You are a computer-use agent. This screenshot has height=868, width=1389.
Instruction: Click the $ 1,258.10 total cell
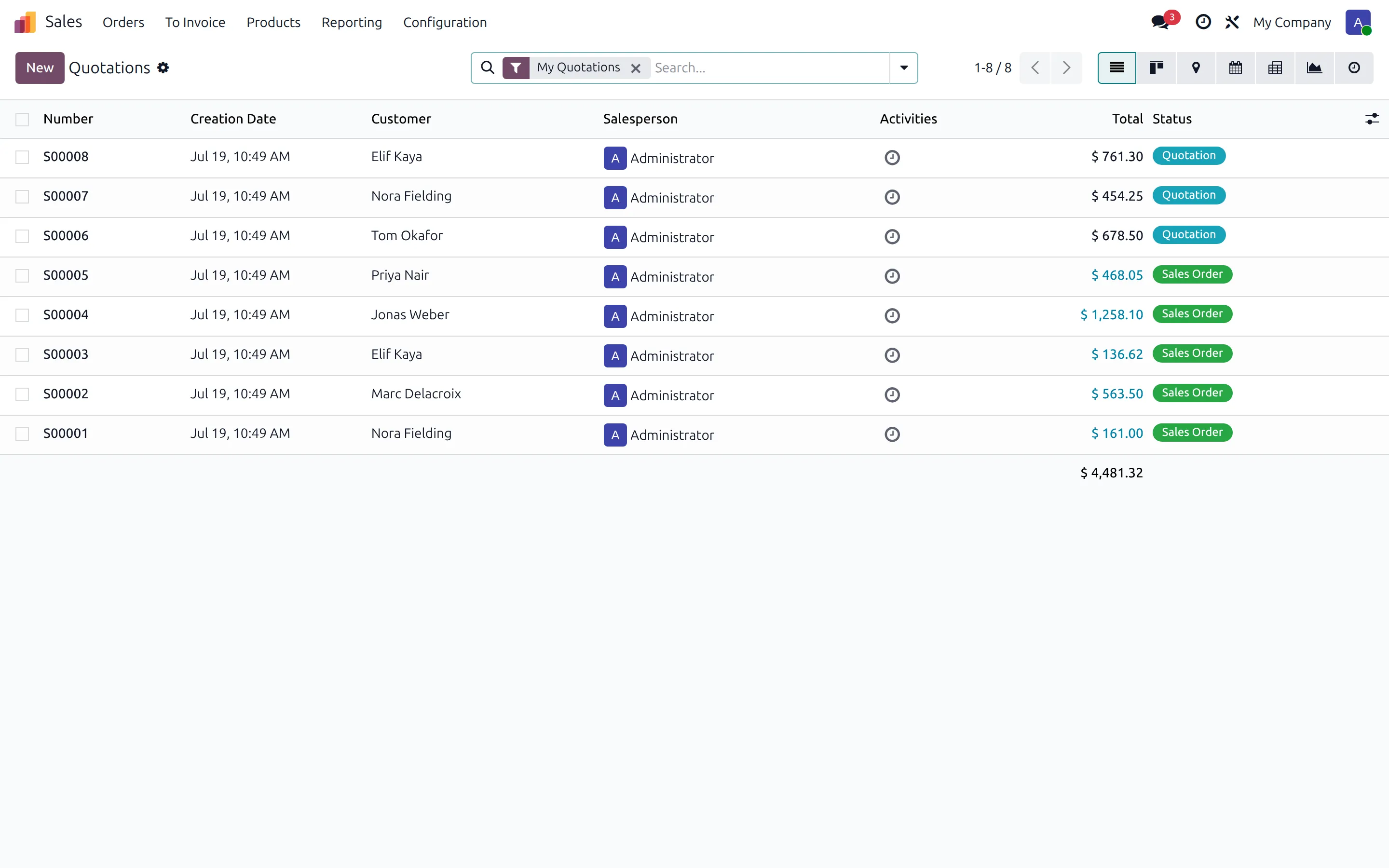click(1112, 314)
